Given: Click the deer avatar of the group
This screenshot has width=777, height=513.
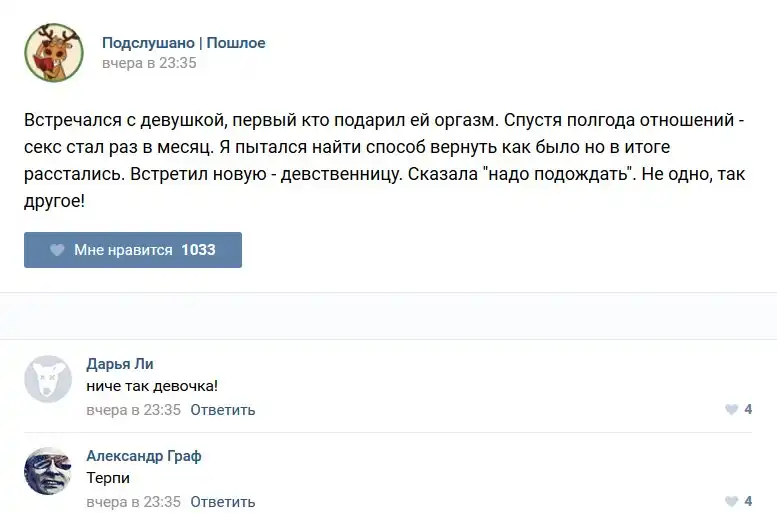Looking at the screenshot, I should (x=53, y=52).
